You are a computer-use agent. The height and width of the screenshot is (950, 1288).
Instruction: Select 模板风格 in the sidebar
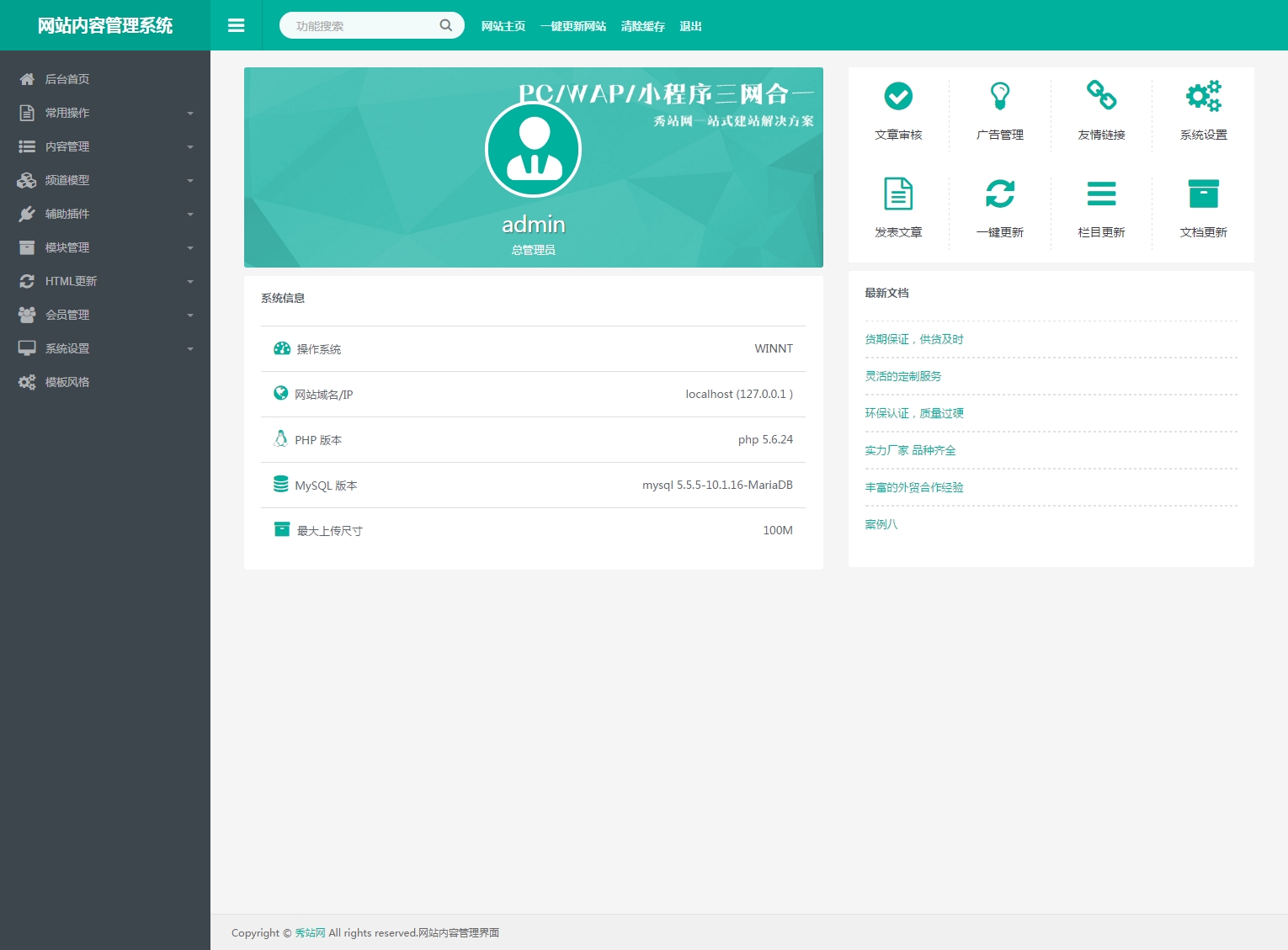(67, 382)
